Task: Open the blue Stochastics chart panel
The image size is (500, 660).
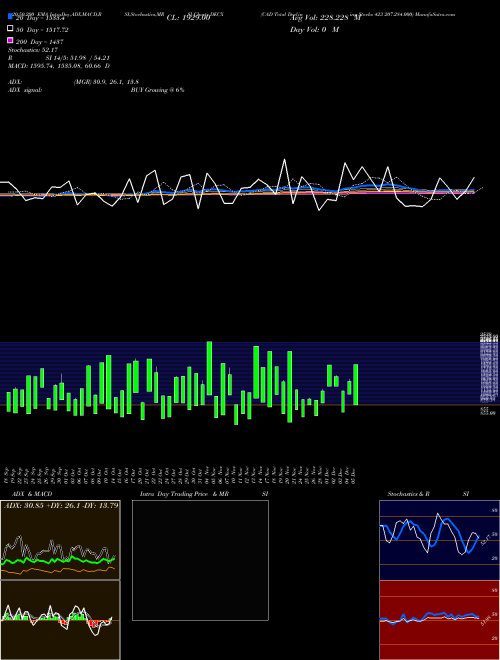Action: [439, 540]
